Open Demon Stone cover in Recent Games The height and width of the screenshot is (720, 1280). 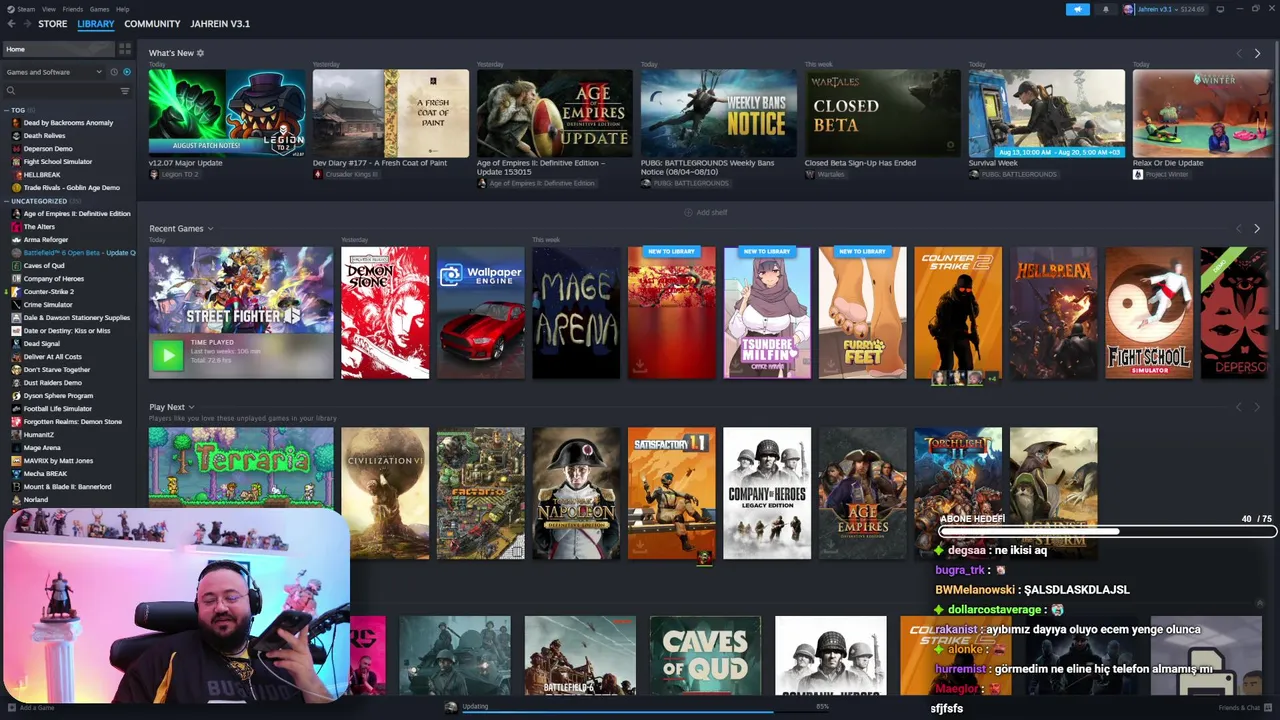coord(385,313)
